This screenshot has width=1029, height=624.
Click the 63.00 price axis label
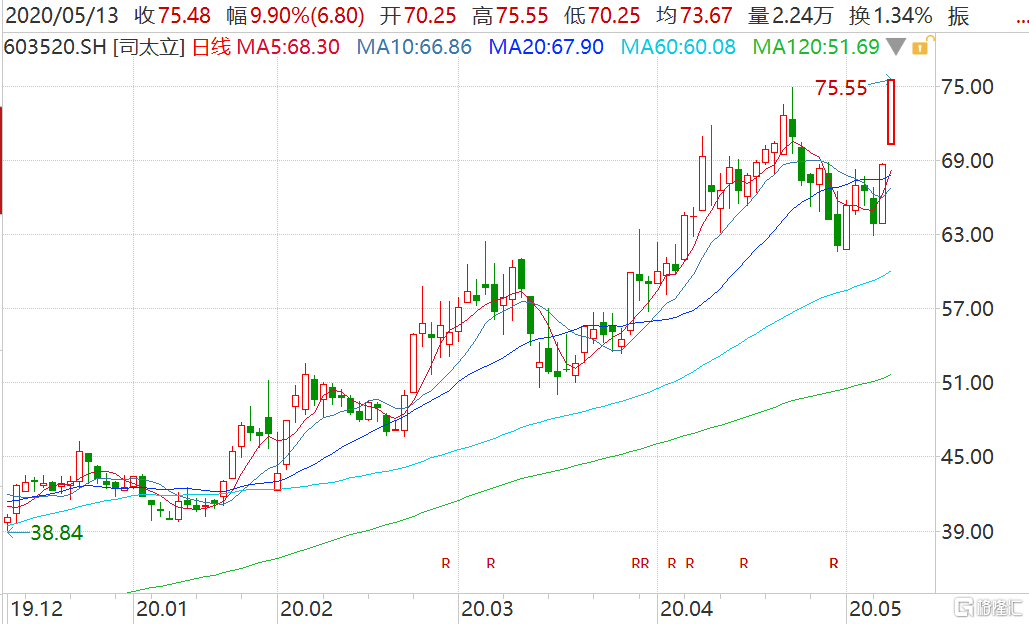point(968,234)
